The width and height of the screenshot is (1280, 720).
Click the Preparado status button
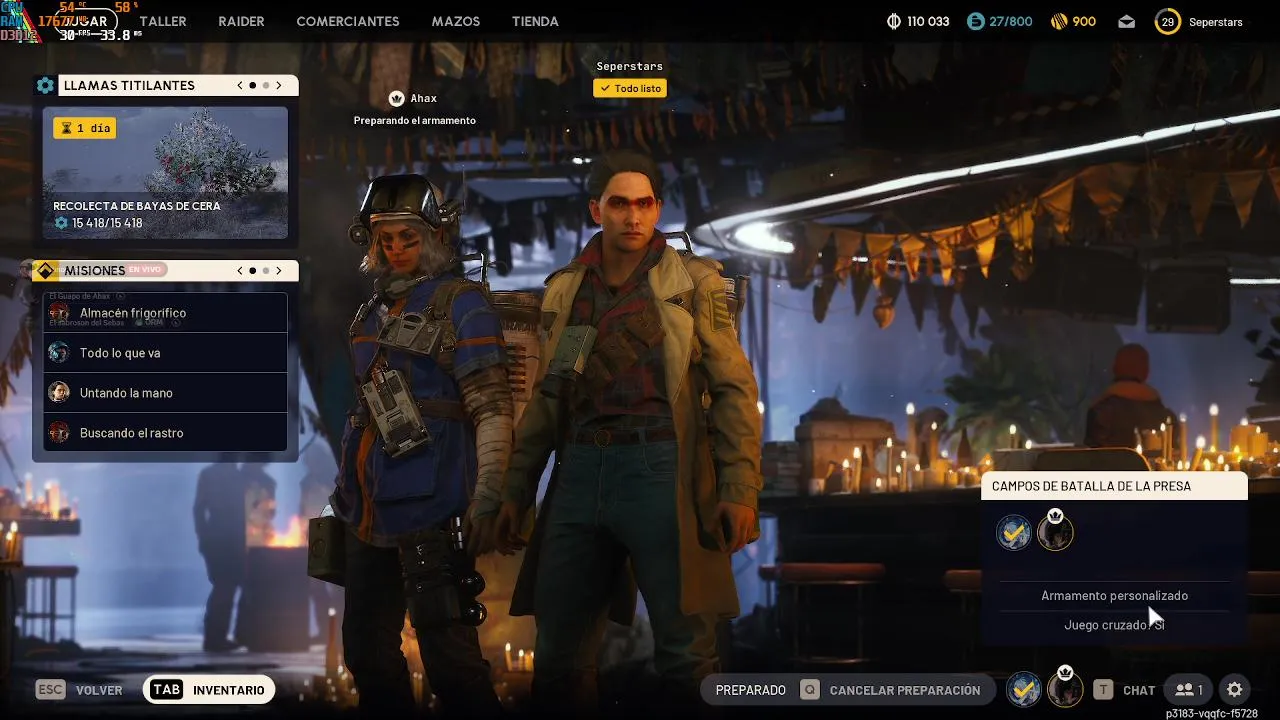751,690
